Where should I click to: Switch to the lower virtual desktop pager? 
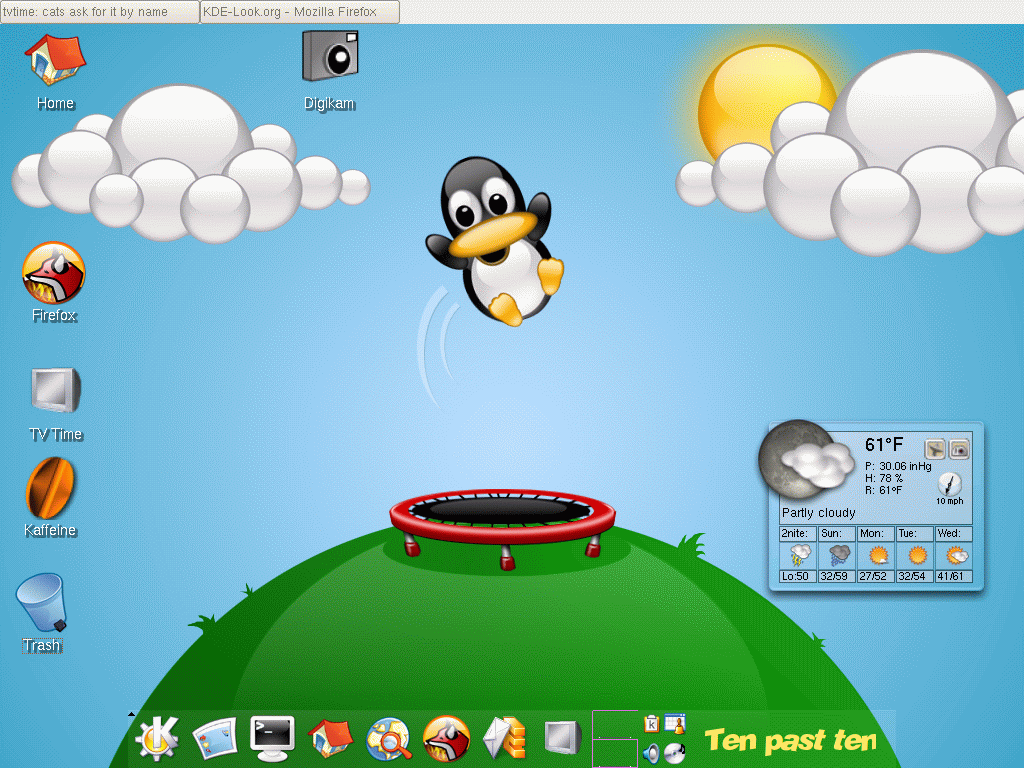click(615, 753)
